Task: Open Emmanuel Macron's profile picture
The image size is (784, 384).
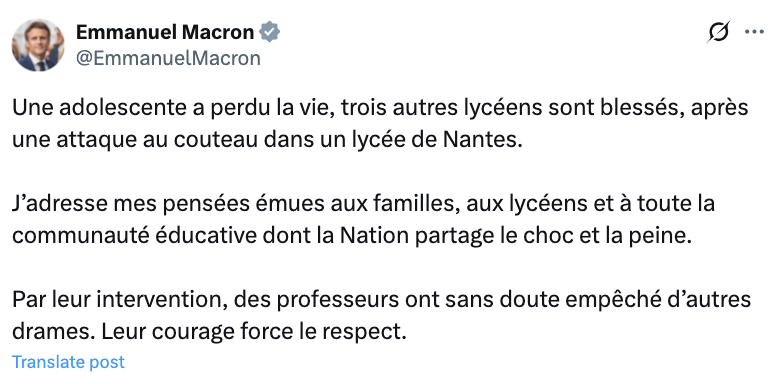Action: [38, 46]
